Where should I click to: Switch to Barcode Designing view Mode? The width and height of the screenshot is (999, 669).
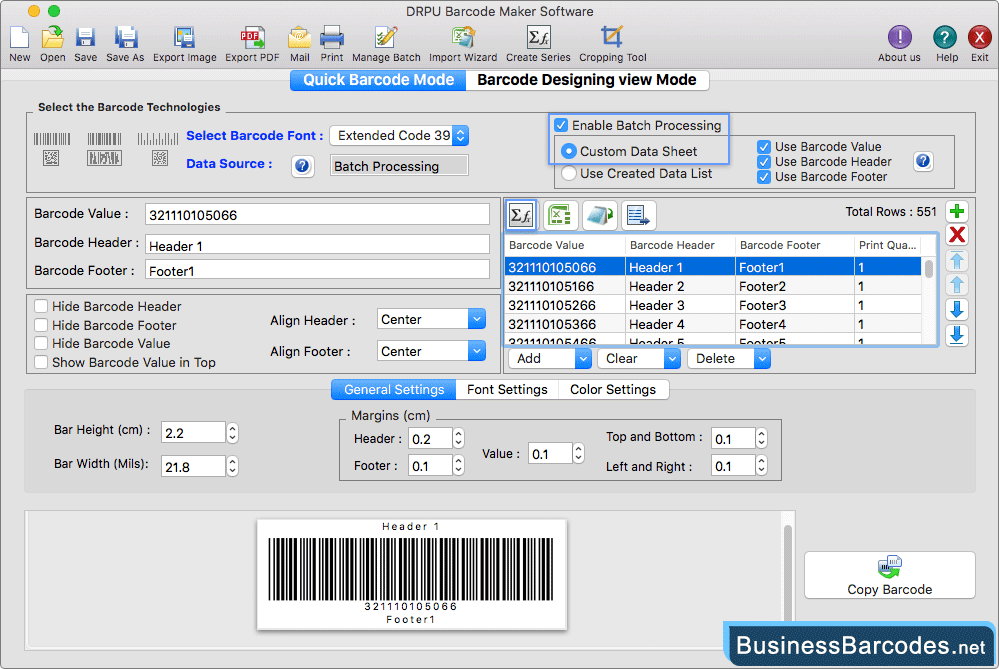click(x=587, y=80)
